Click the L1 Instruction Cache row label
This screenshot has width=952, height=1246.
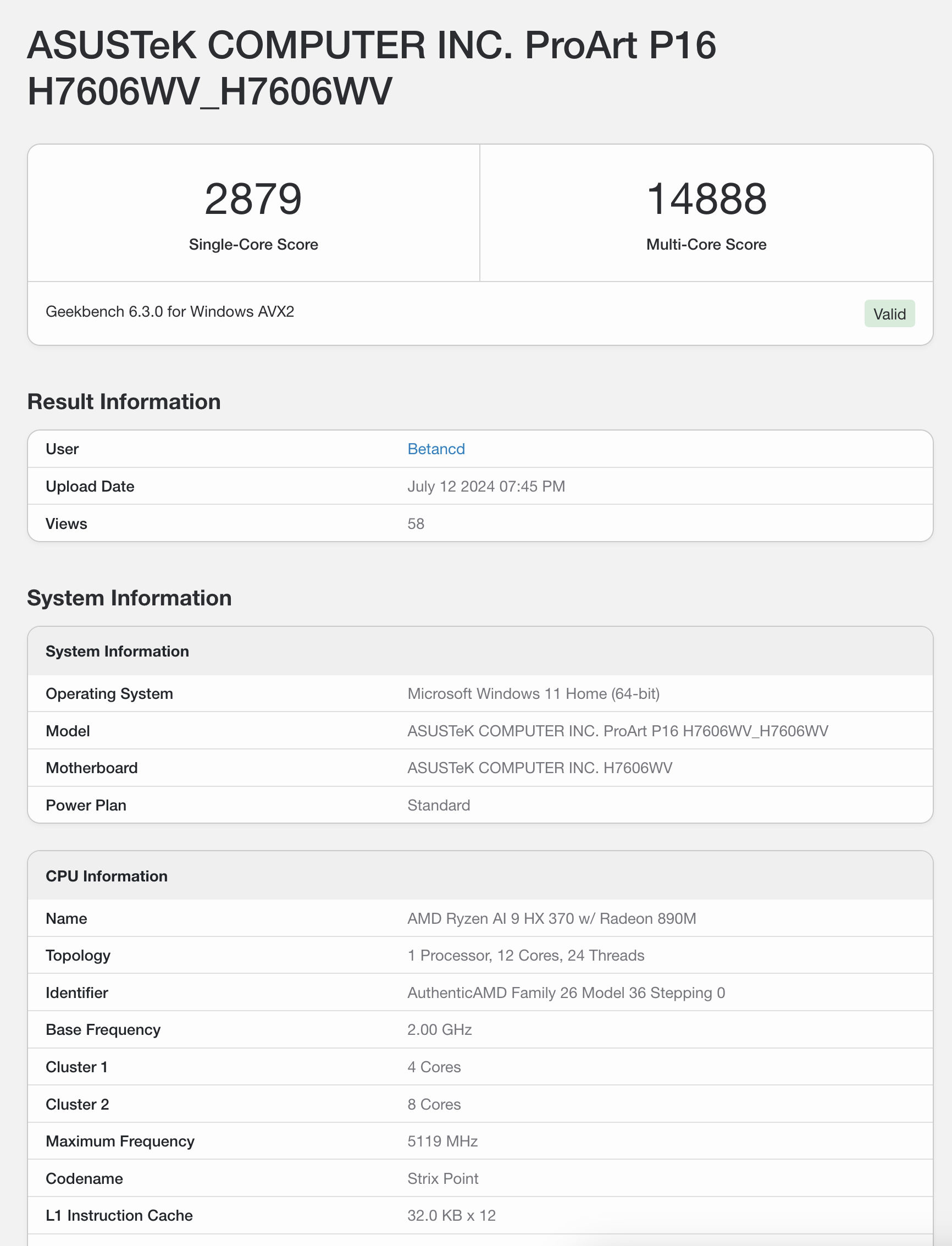point(120,1215)
